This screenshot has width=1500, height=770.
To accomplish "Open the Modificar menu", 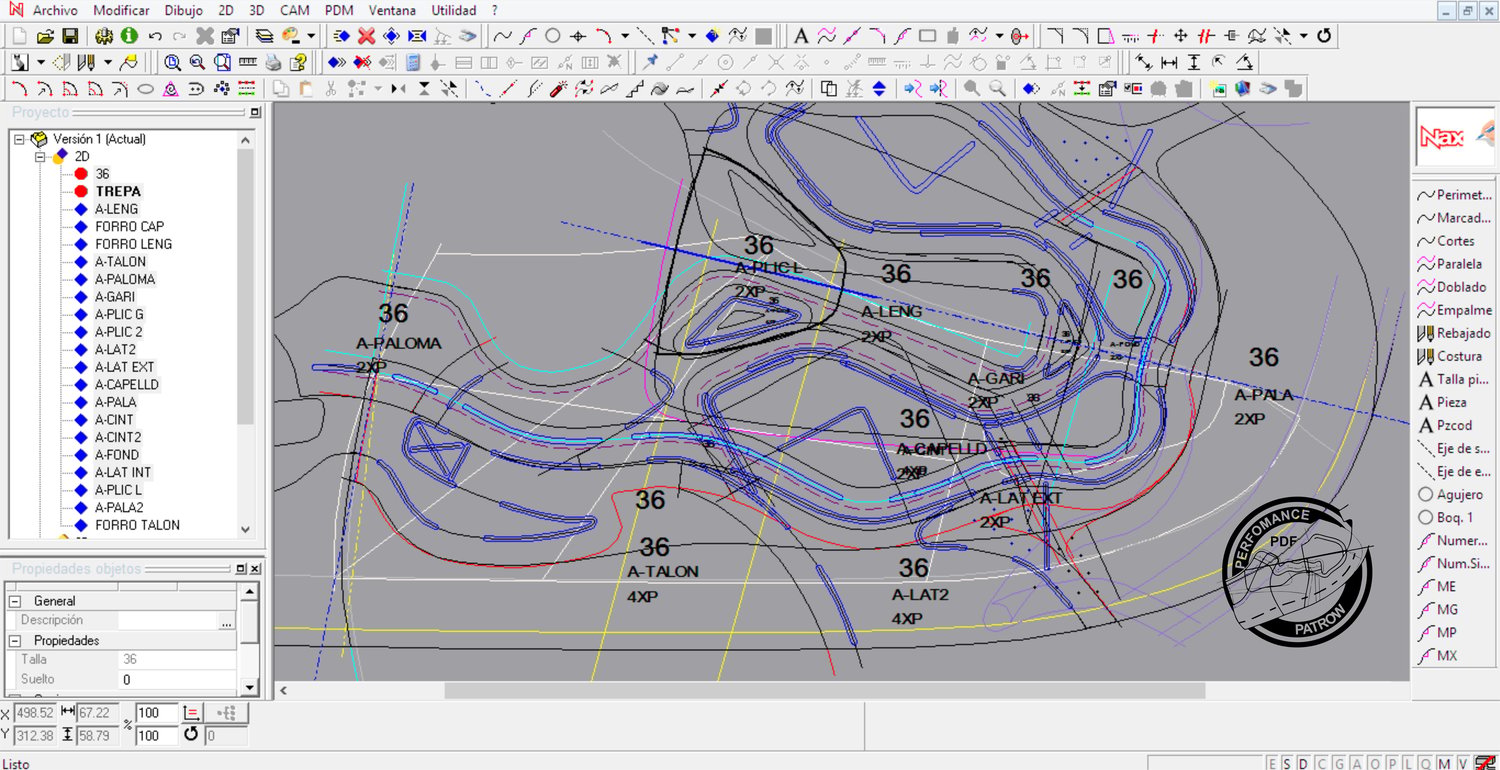I will coord(121,10).
